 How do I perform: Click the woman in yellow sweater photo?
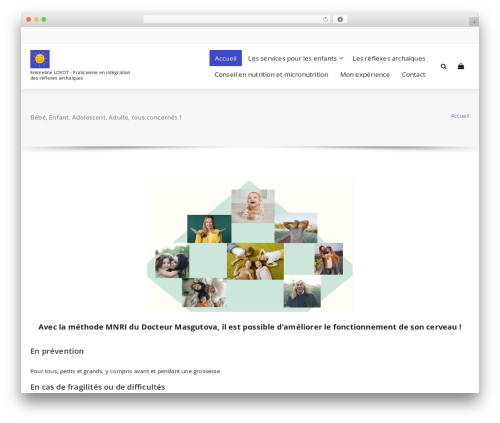point(209,229)
